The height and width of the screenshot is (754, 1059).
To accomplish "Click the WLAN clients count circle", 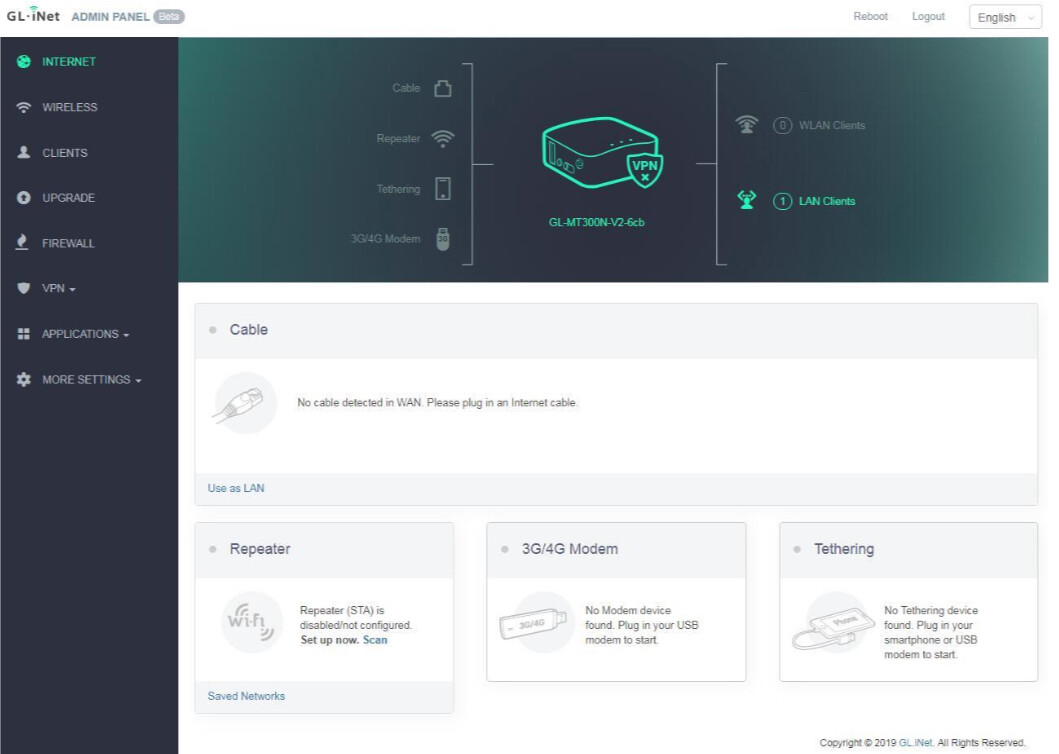I will click(782, 125).
